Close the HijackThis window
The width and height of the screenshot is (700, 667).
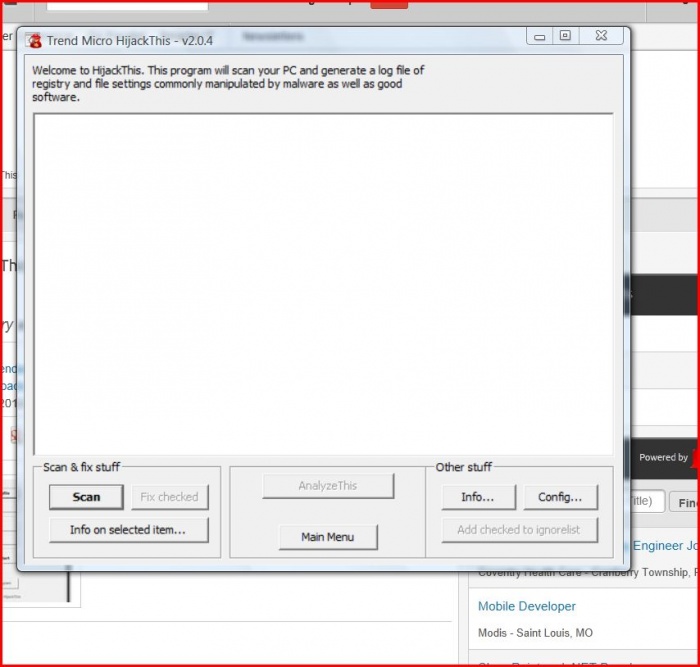601,36
